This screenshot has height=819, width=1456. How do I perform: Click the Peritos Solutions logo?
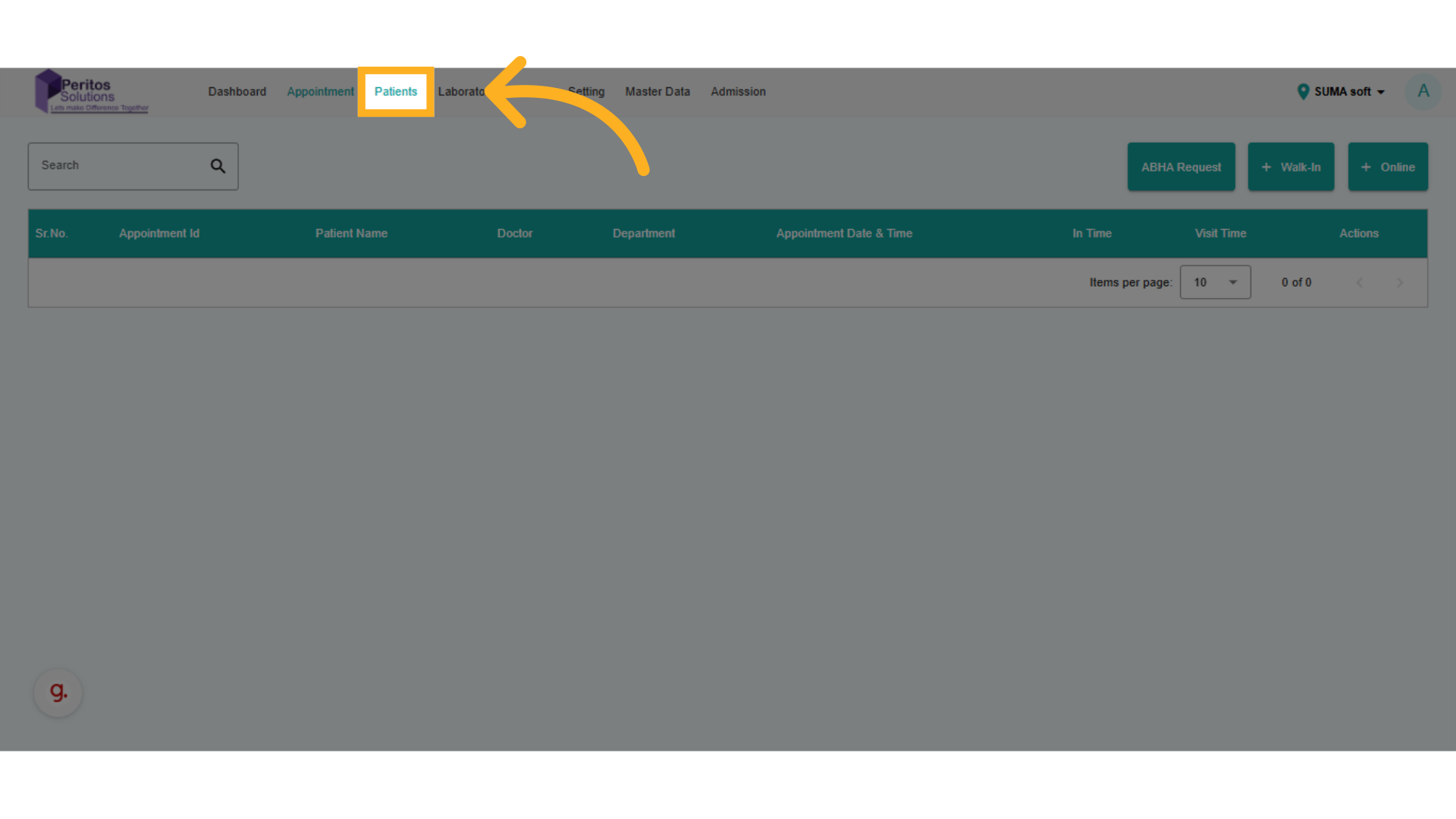coord(92,92)
